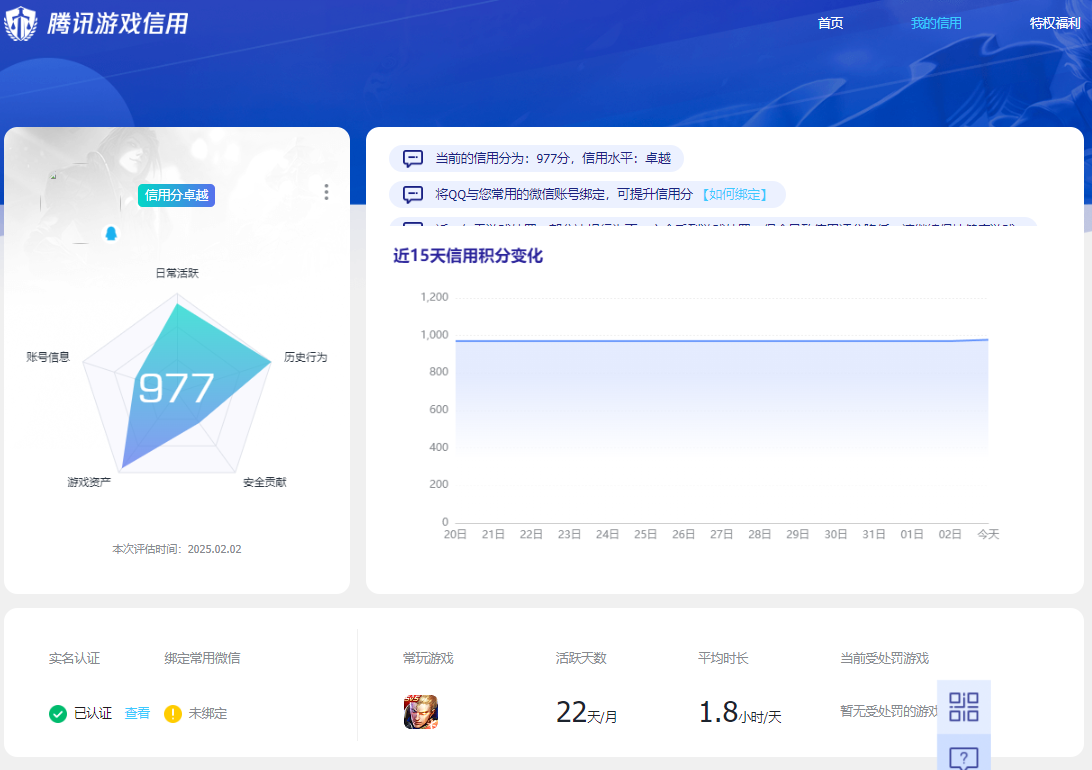
Task: Click the 01日 label on chart axis
Action: click(x=912, y=534)
